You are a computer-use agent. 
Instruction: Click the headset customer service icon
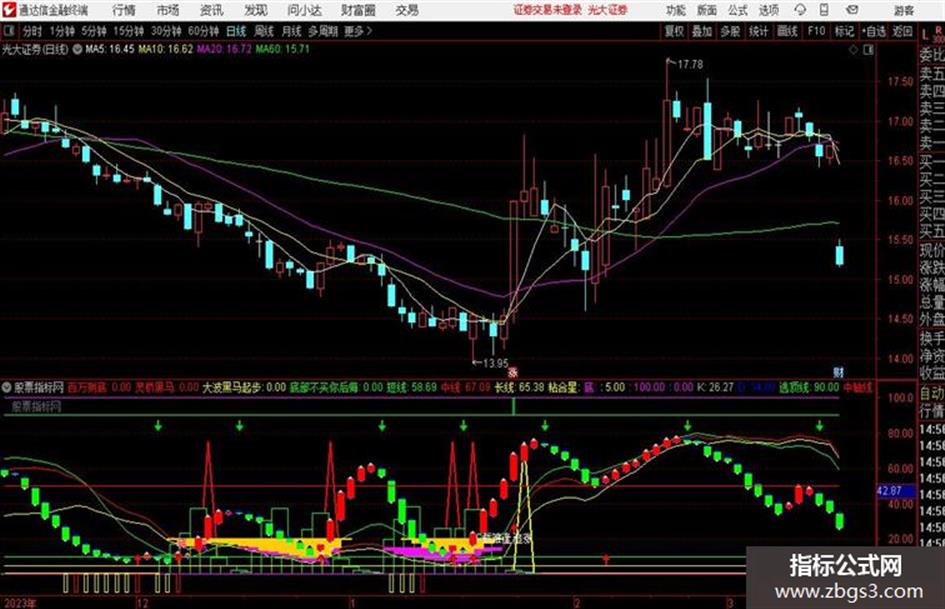tap(800, 10)
